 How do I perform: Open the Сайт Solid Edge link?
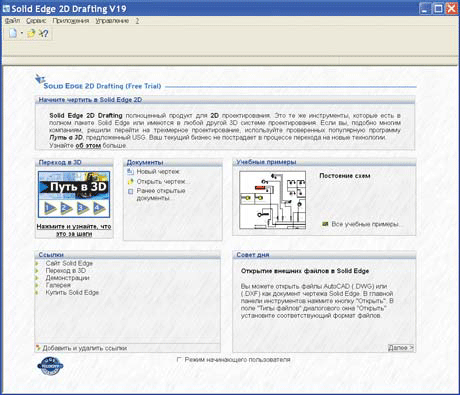tap(69, 263)
